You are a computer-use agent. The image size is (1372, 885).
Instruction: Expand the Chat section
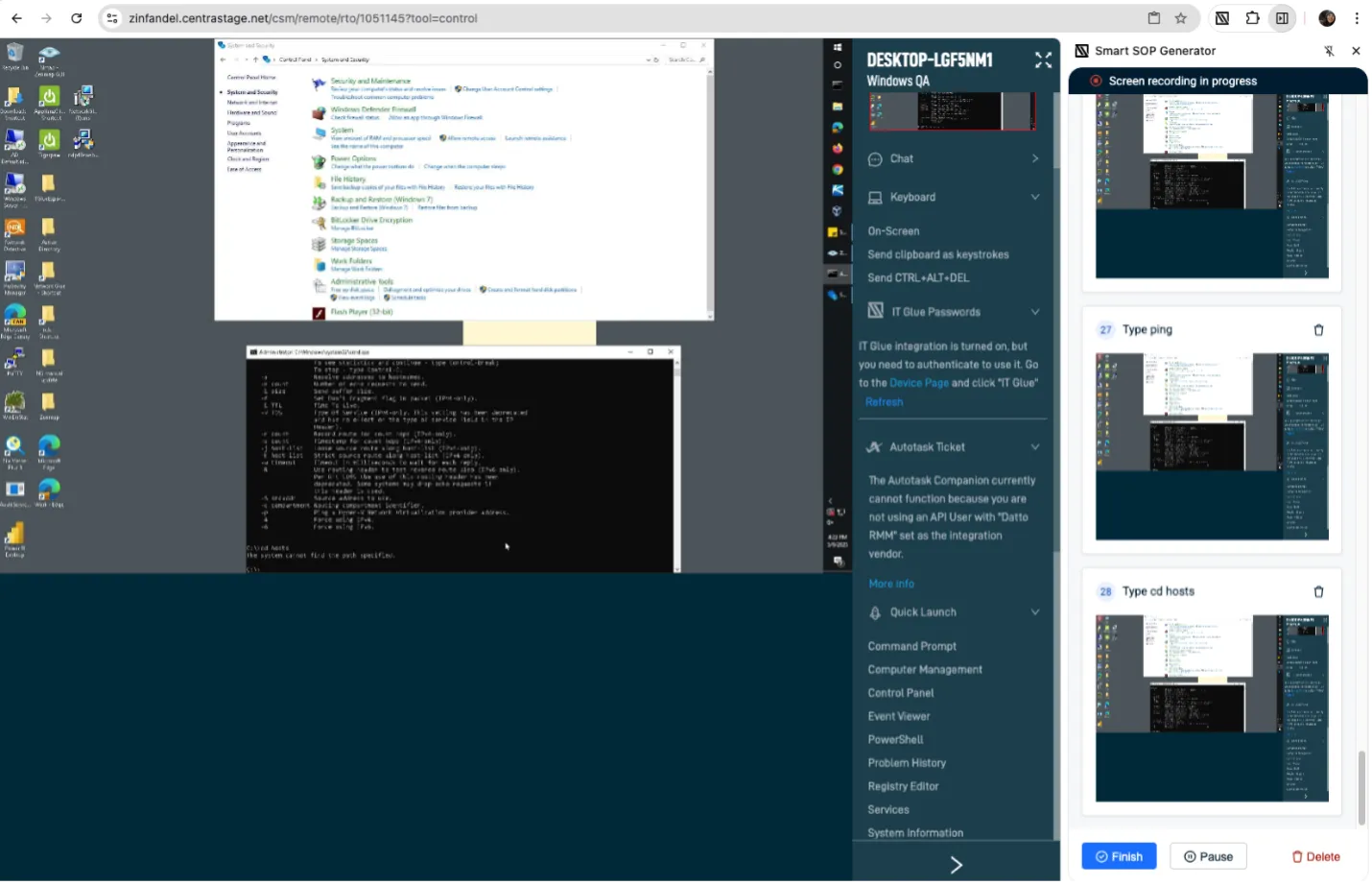pyautogui.click(x=1034, y=159)
